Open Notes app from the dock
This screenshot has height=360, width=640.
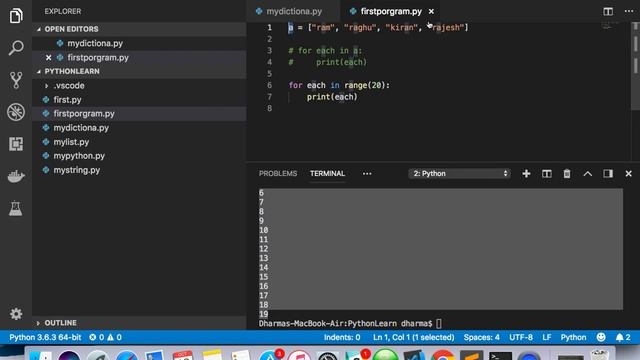[x=212, y=356]
